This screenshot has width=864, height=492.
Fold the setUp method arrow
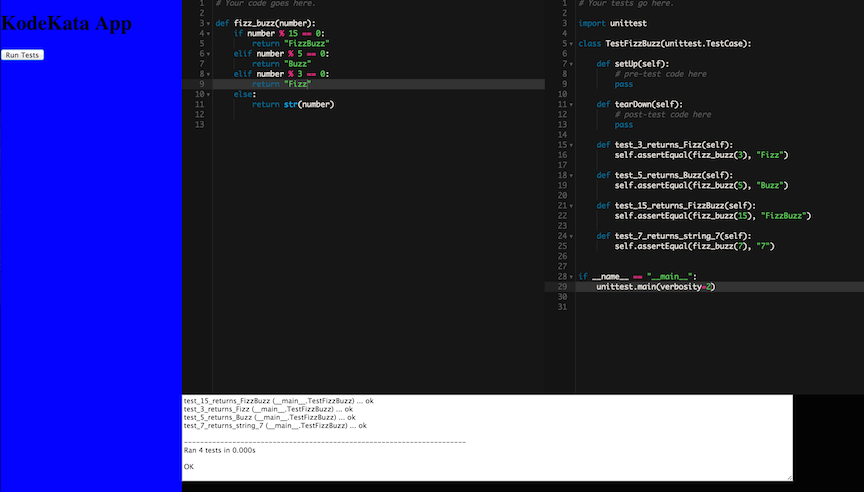571,64
